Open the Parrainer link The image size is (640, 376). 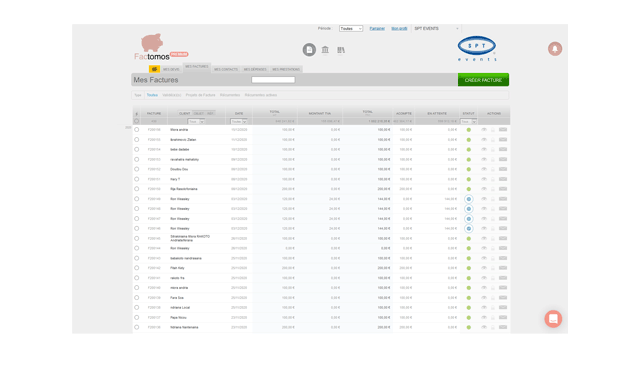pos(377,29)
